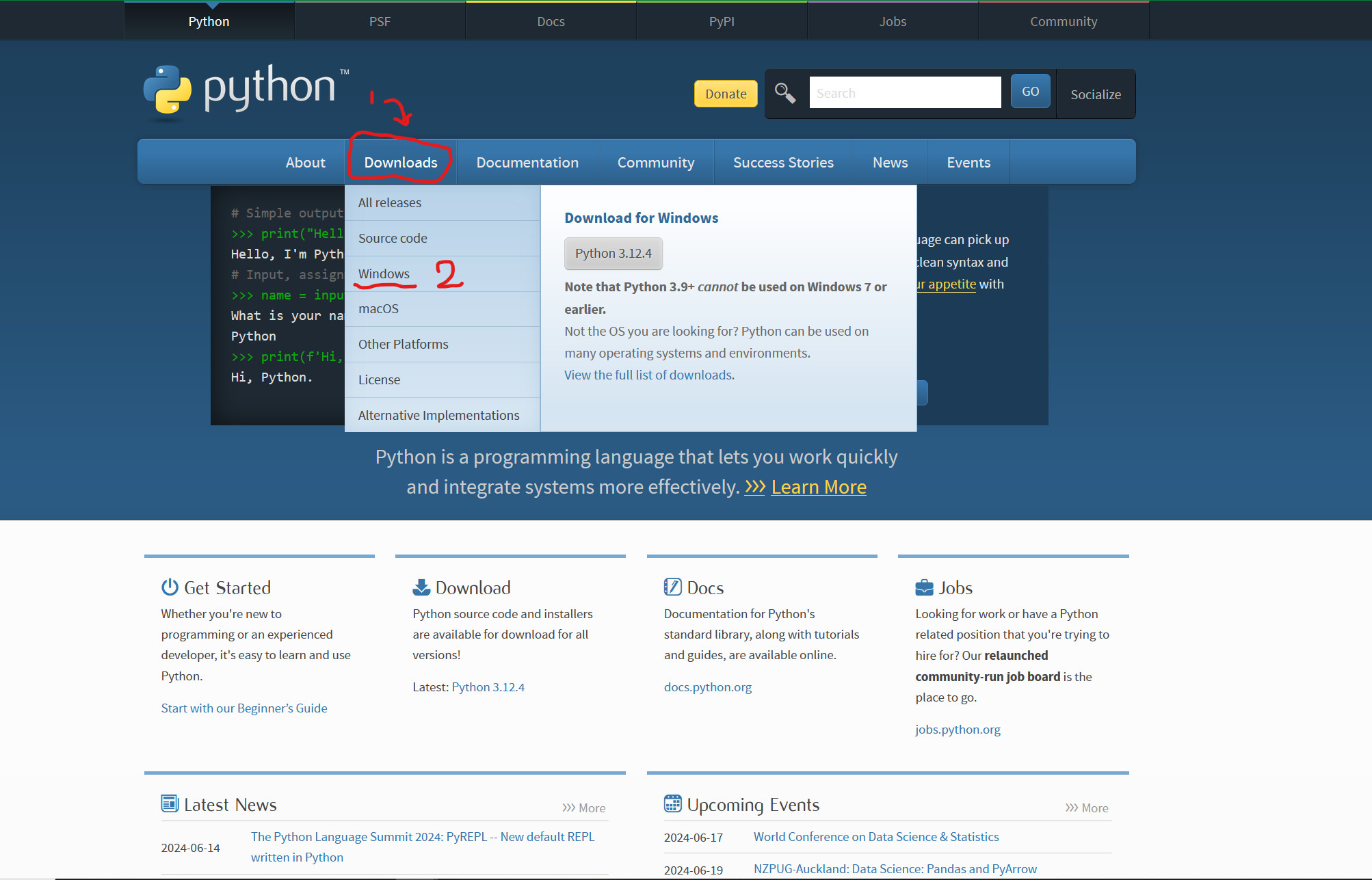Image resolution: width=1372 pixels, height=880 pixels.
Task: Click the search magnifier icon
Action: (784, 93)
